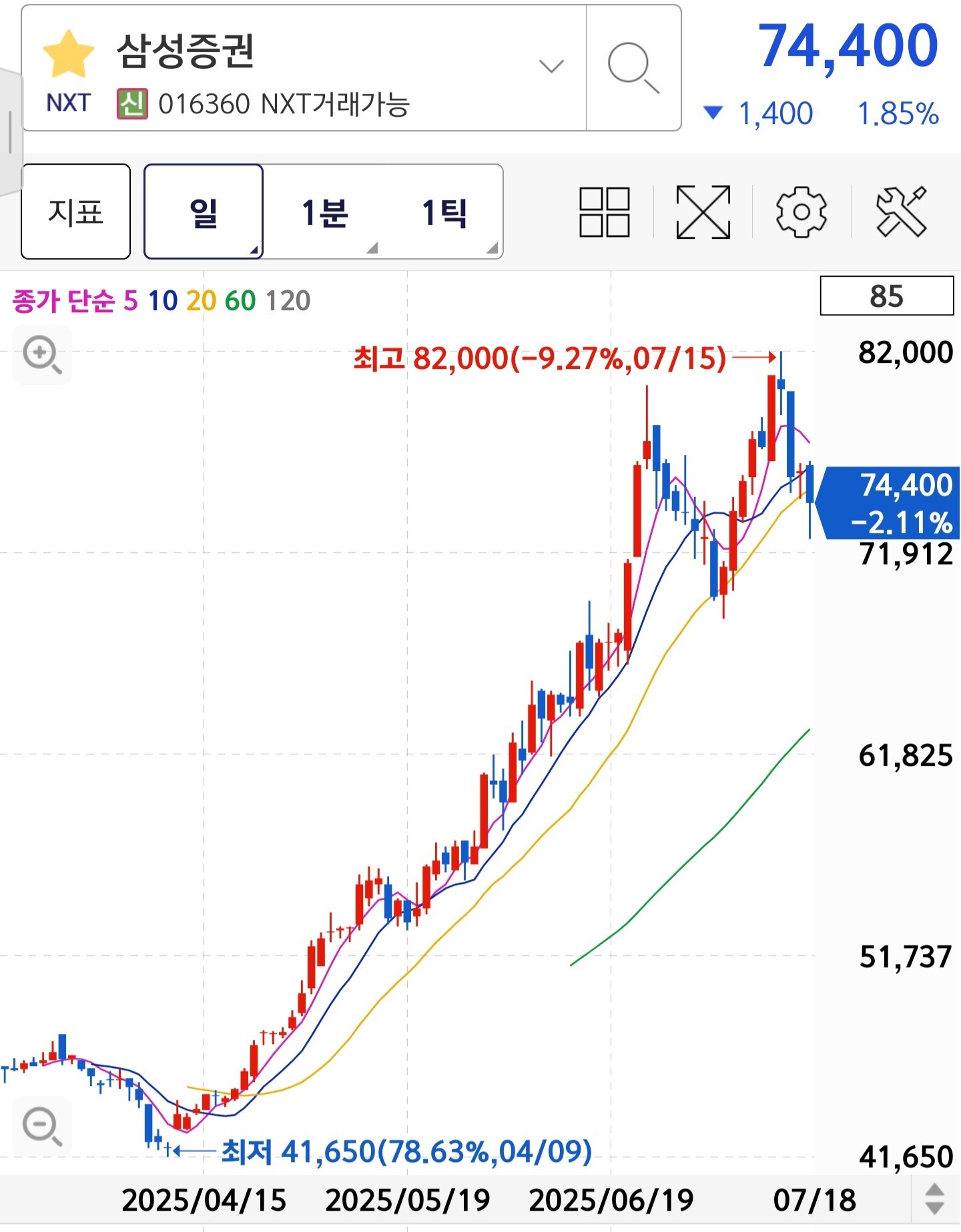Tap the 82,000 price axis label

pos(906,352)
